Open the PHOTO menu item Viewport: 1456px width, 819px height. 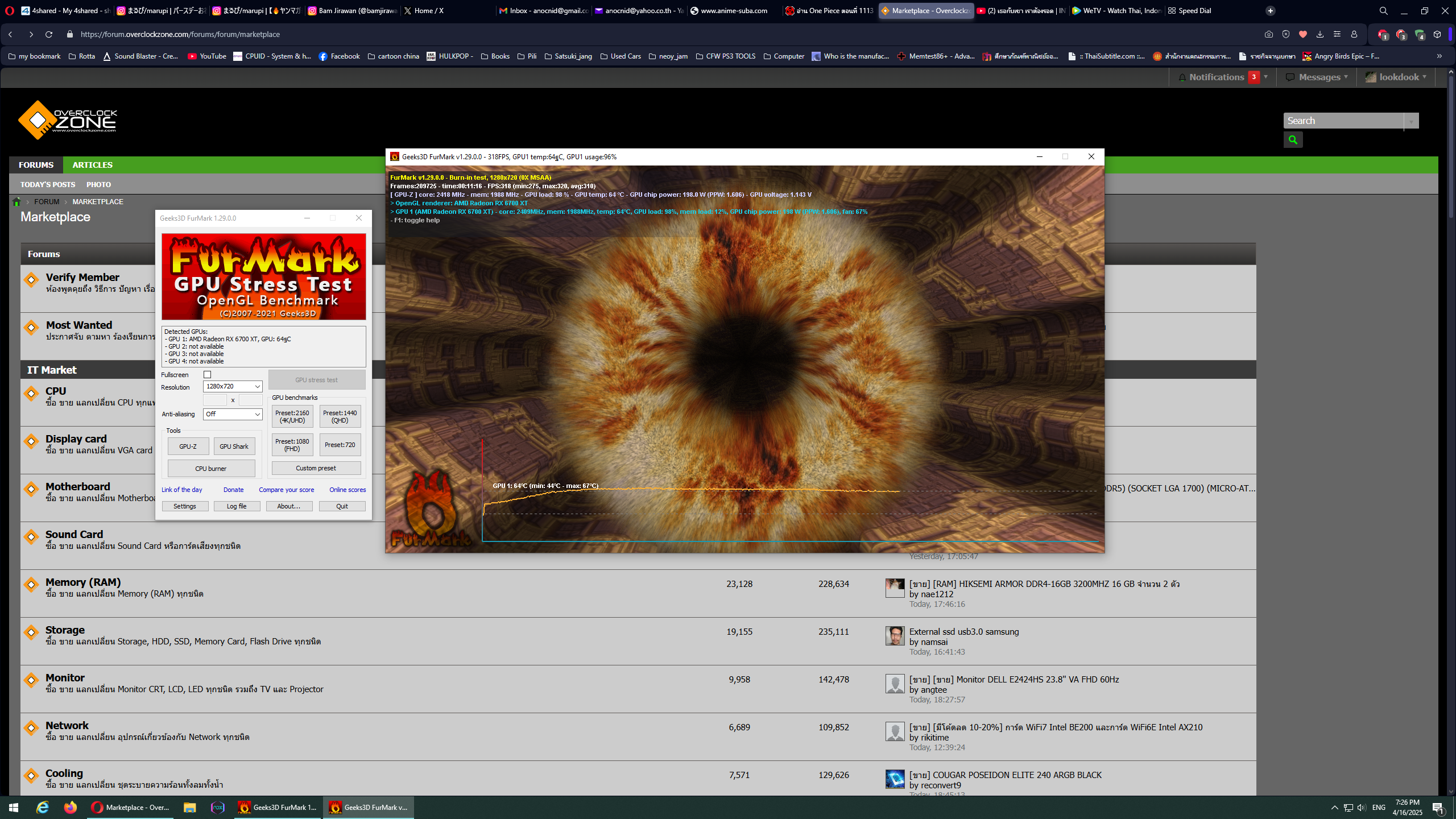tap(98, 185)
